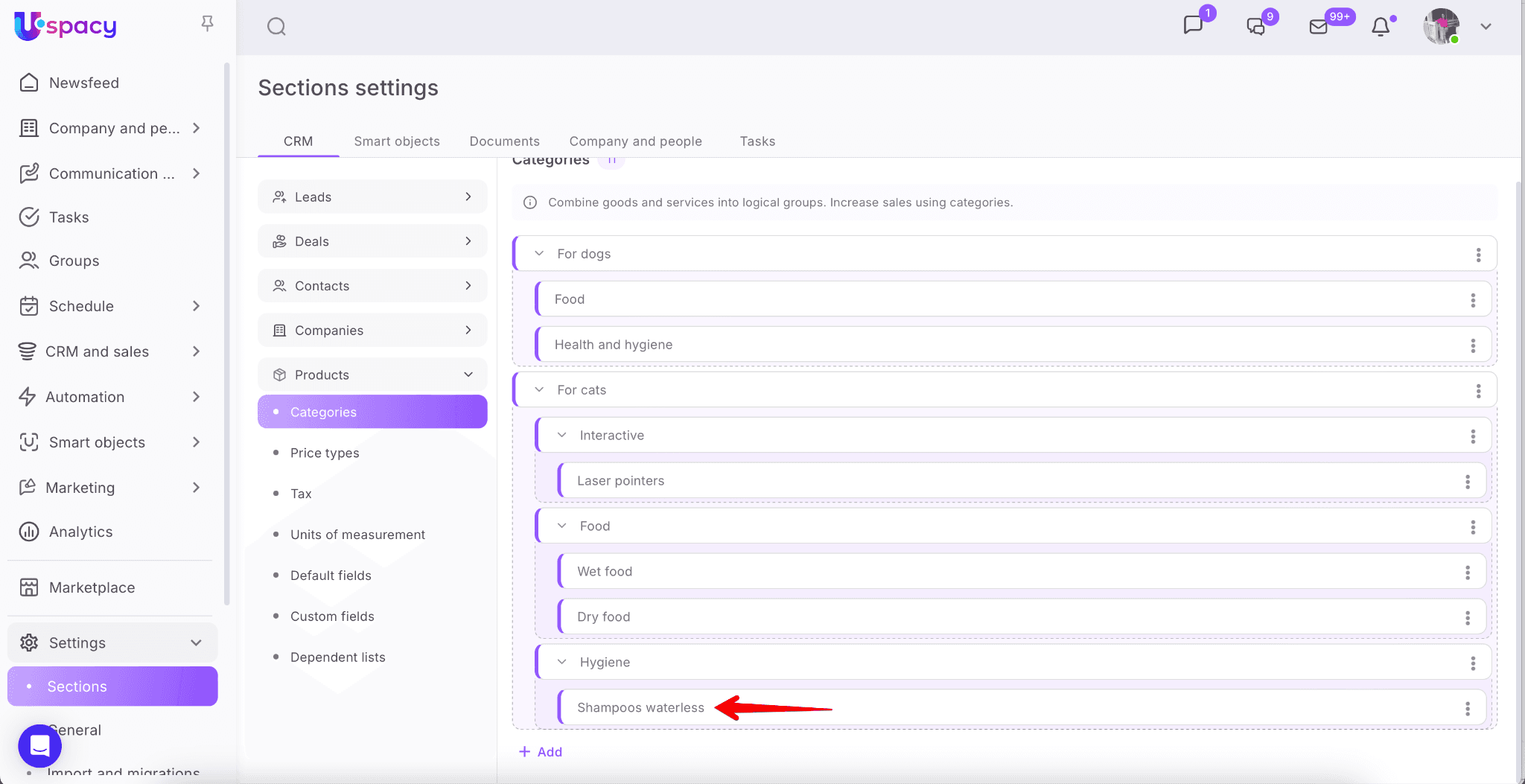Open the notifications bell icon
1525x784 pixels.
1381,27
